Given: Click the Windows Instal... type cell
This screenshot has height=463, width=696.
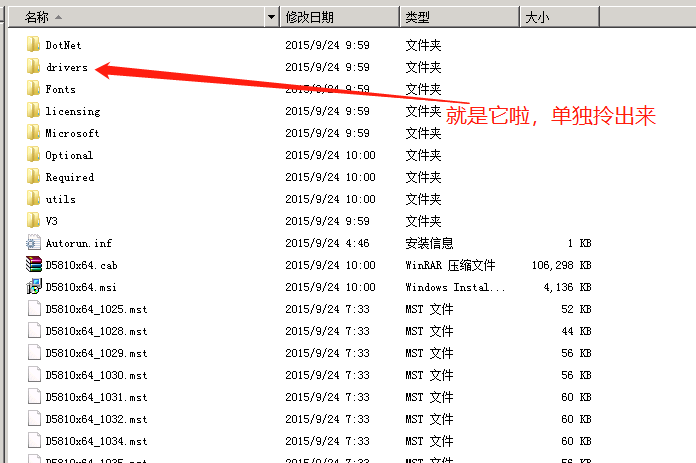Looking at the screenshot, I should tap(455, 287).
